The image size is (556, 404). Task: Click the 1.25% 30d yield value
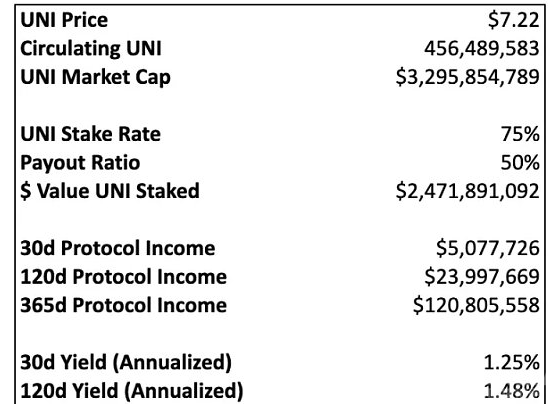pyautogui.click(x=511, y=363)
